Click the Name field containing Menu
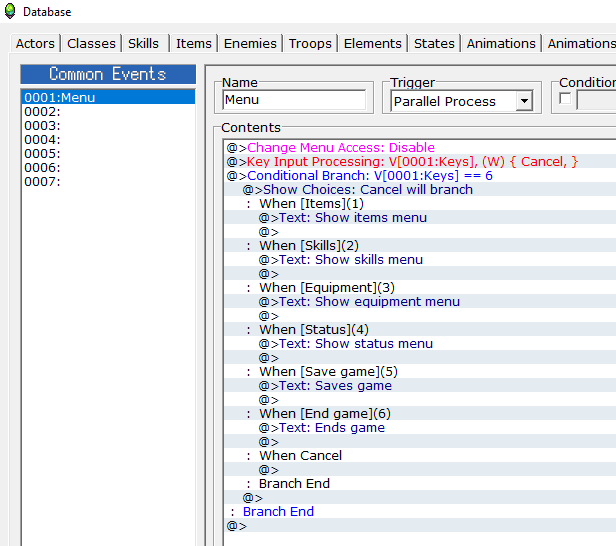616x546 pixels. coord(294,100)
